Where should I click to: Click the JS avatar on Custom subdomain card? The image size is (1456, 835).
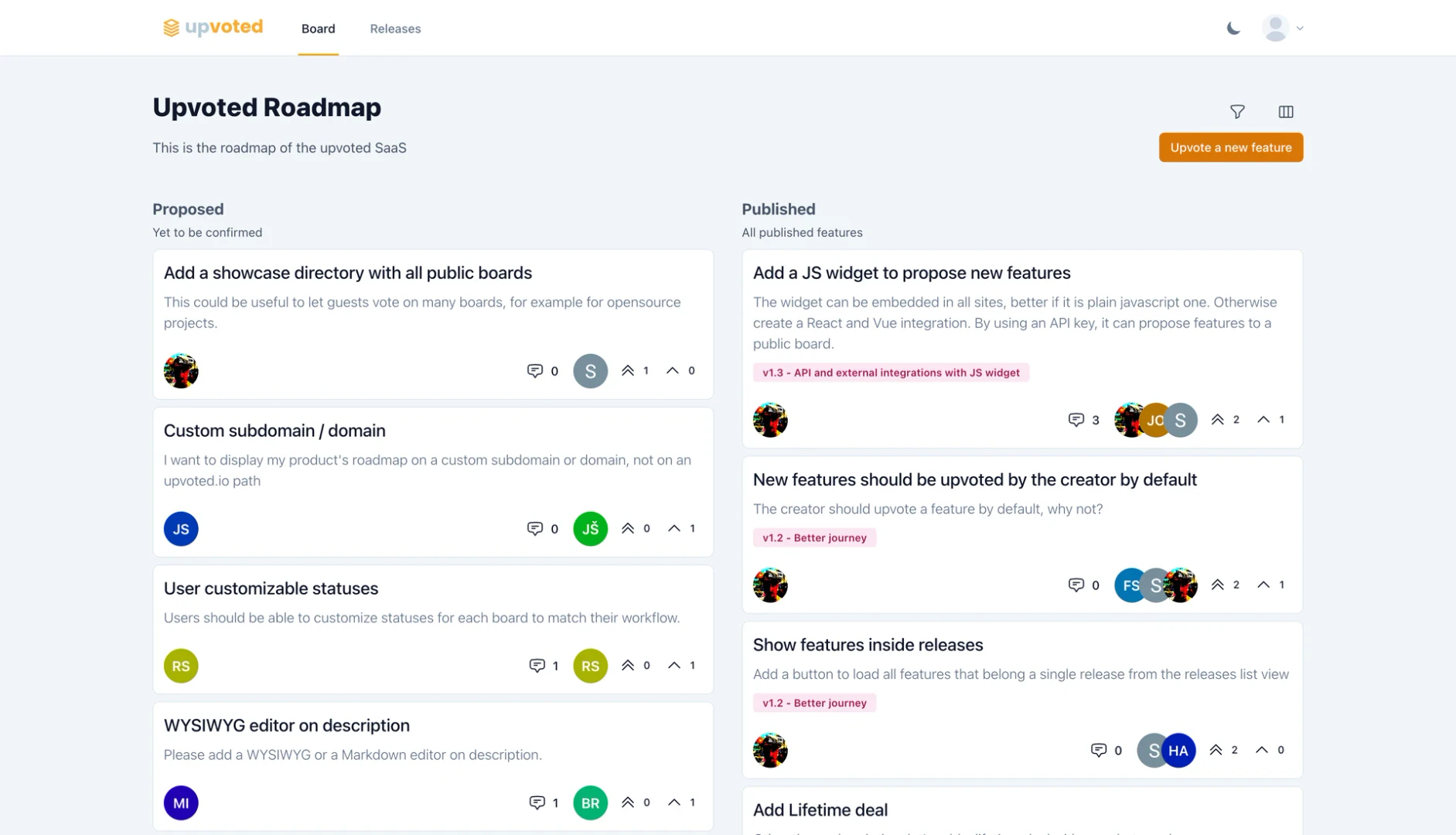pos(181,528)
